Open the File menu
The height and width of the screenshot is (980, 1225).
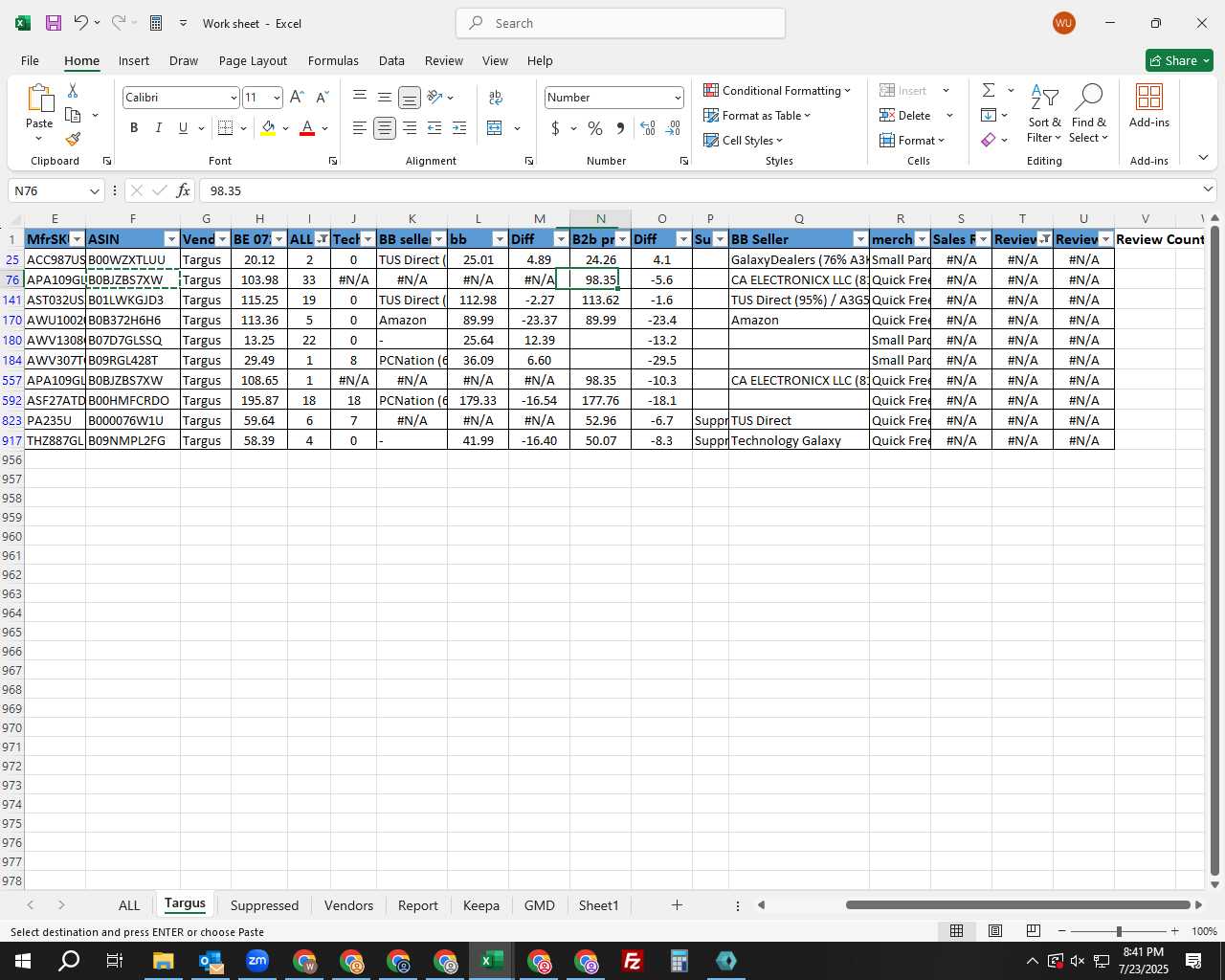click(x=30, y=60)
